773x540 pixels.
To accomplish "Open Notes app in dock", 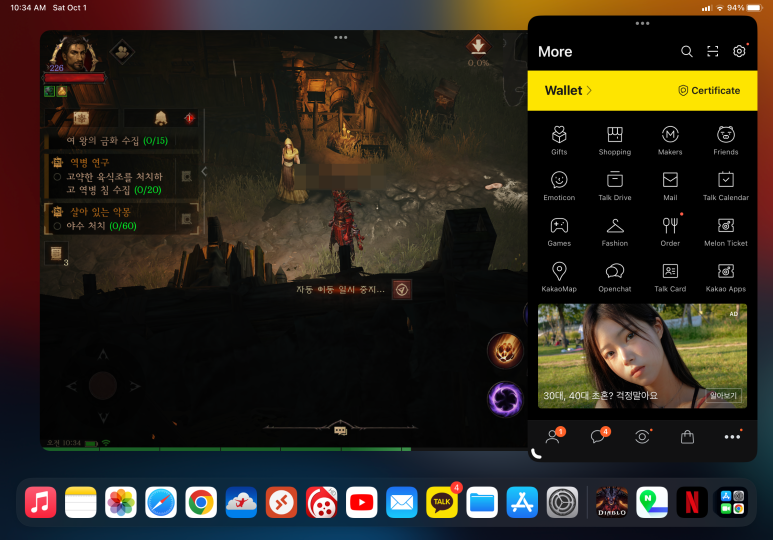I will tap(80, 502).
